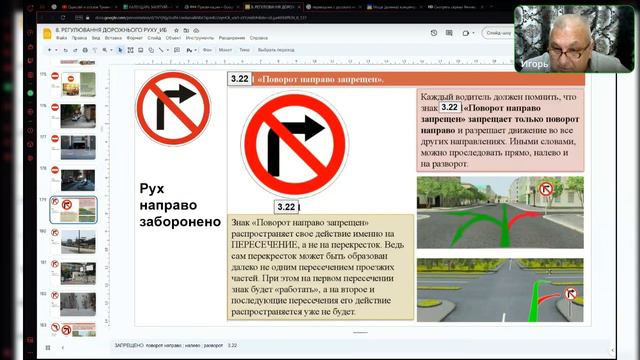Open the comment history icon

point(449,33)
